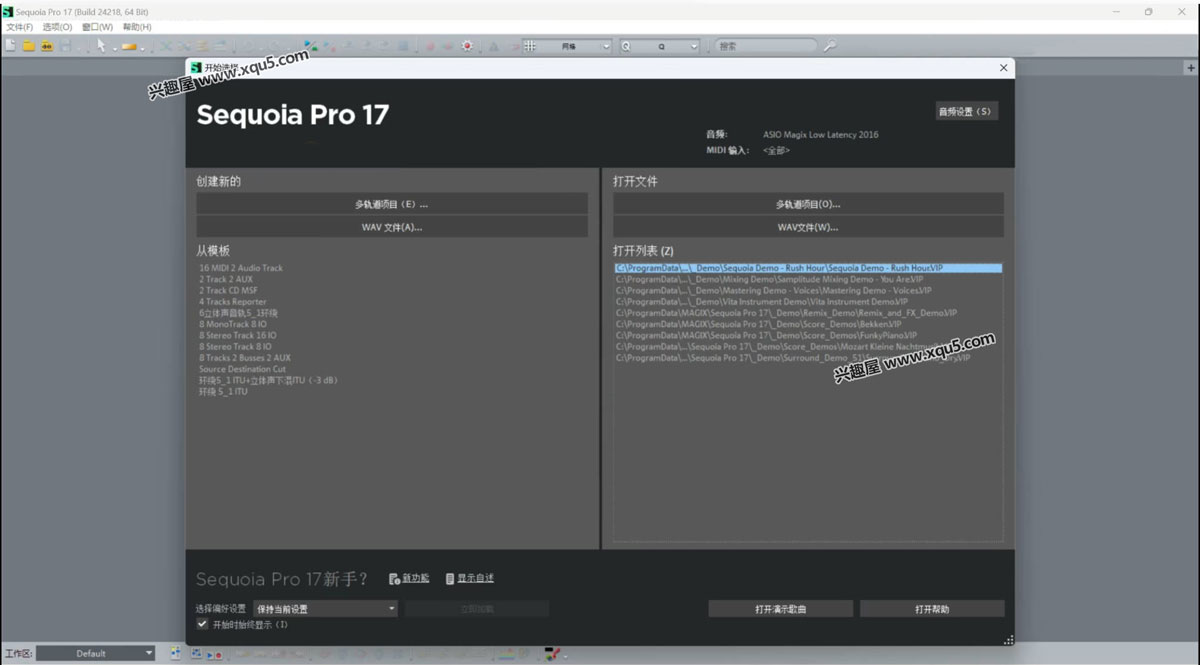Click the green-blue arrows toolbar icon
The height and width of the screenshot is (665, 1200).
pos(310,45)
